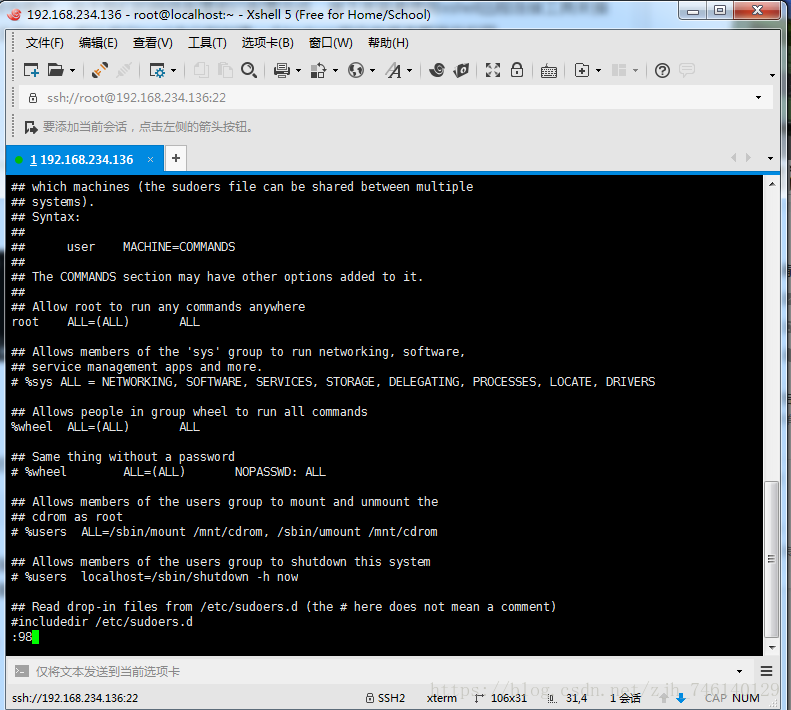Image resolution: width=791 pixels, height=710 pixels.
Task: Click the 'root ALL=(ALL) ALL' line
Action: [x=105, y=322]
